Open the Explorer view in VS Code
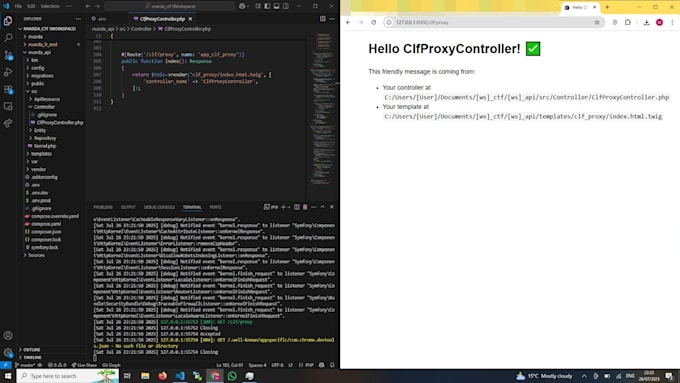This screenshot has height=383, width=680. pos(8,20)
